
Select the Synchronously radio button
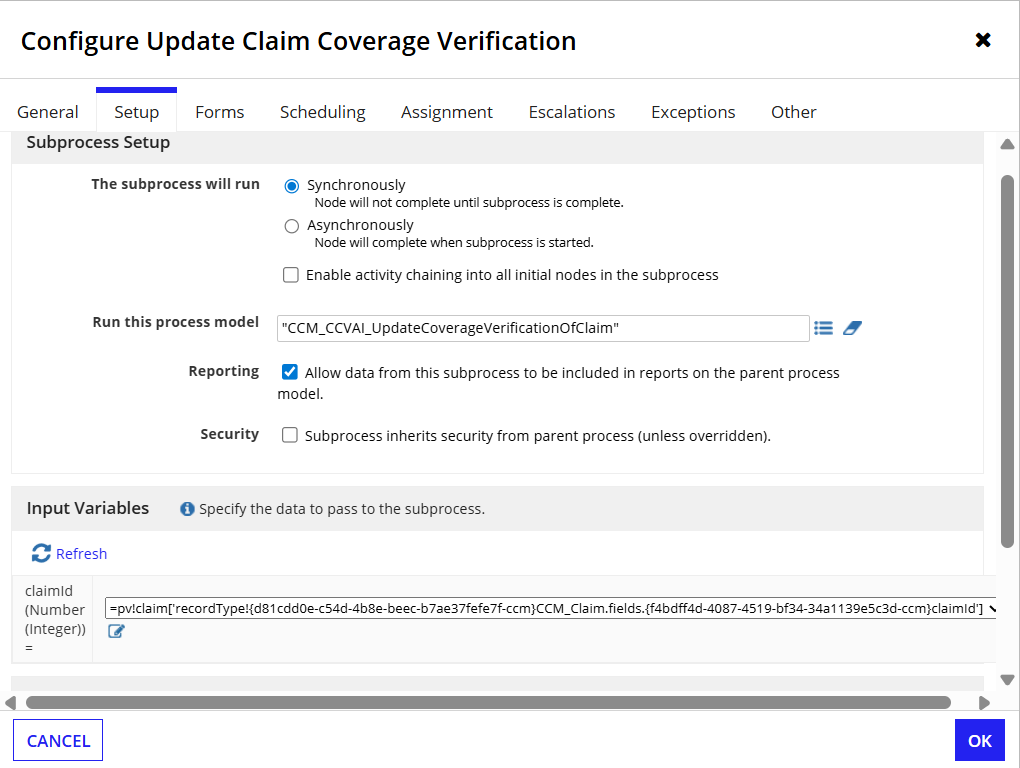291,186
